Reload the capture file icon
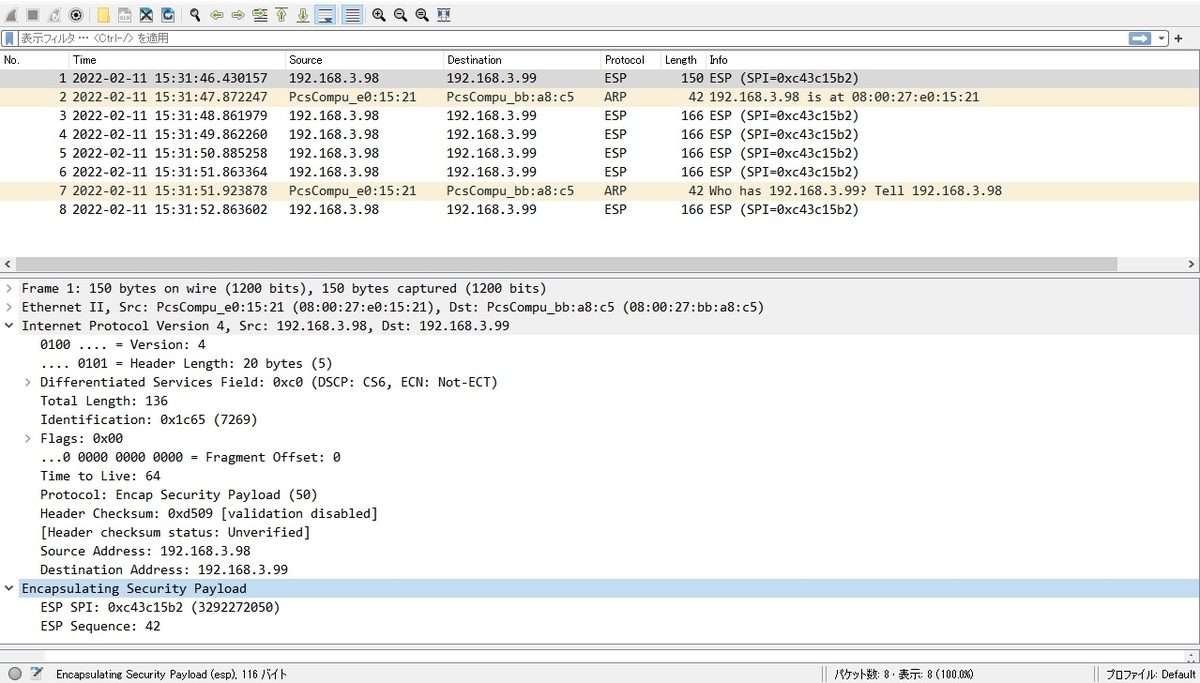The width and height of the screenshot is (1200, 683). coord(168,14)
